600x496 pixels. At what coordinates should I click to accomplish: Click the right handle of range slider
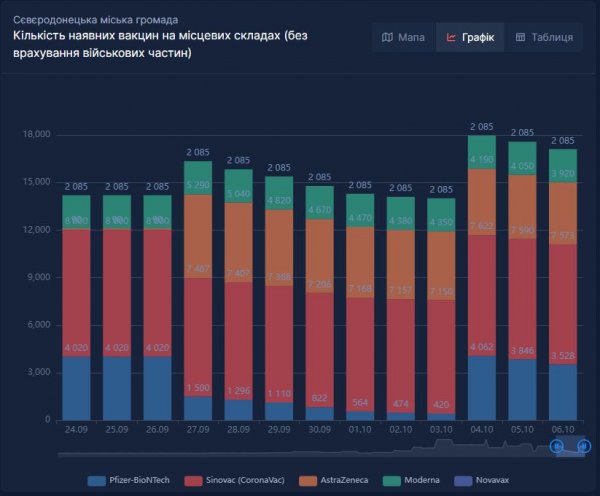(x=584, y=446)
